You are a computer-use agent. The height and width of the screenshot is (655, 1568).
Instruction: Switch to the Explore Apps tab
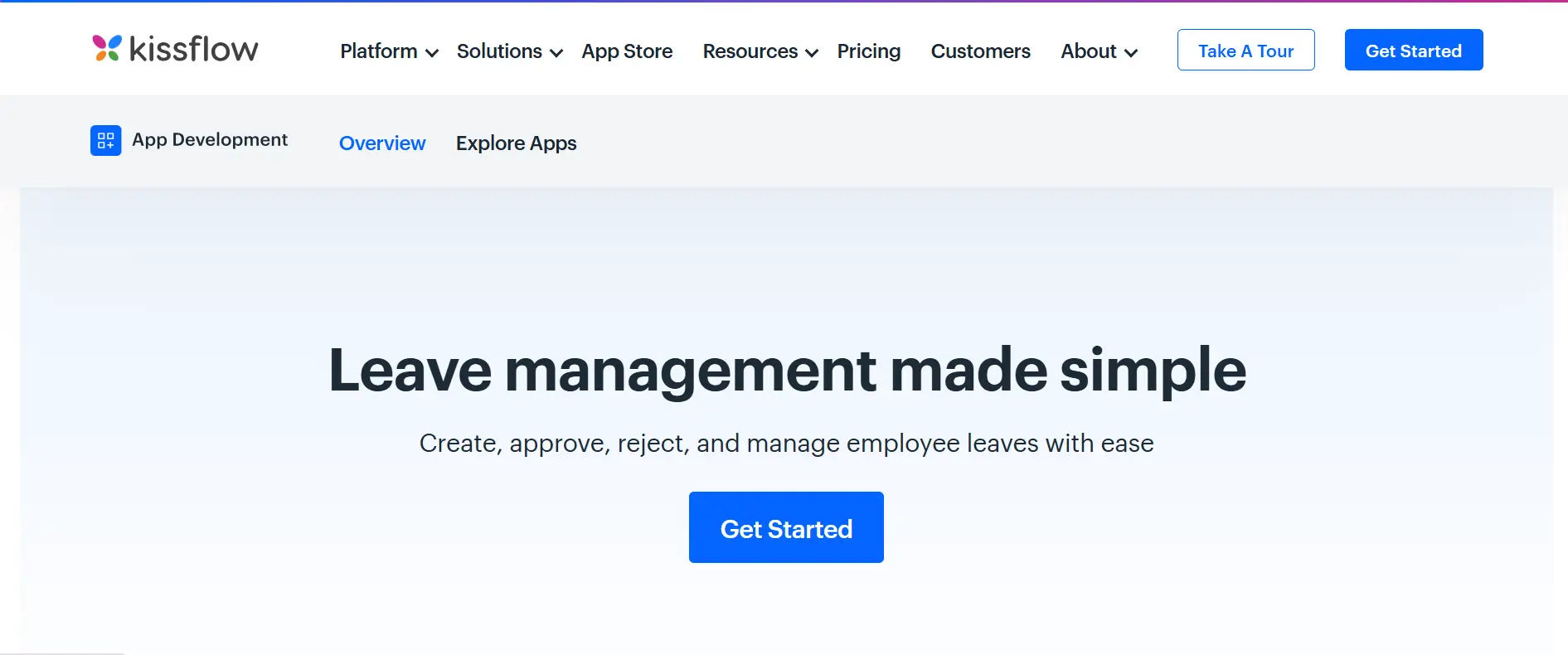(x=516, y=143)
